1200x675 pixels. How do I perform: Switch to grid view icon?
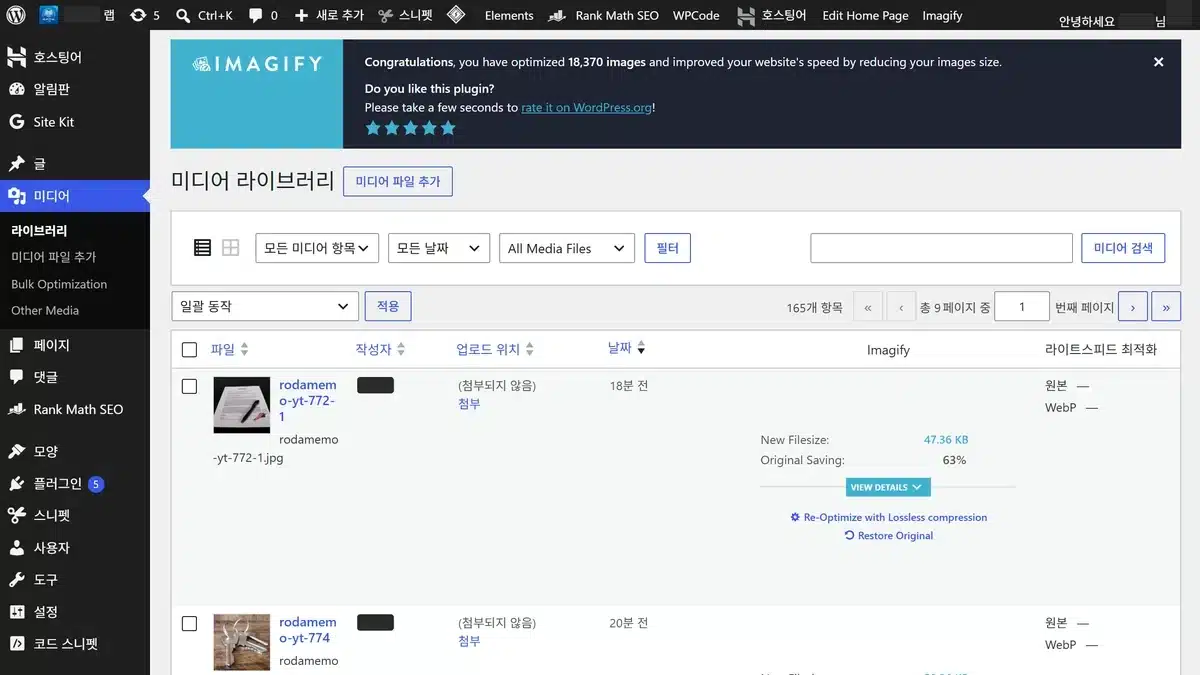pyautogui.click(x=230, y=248)
